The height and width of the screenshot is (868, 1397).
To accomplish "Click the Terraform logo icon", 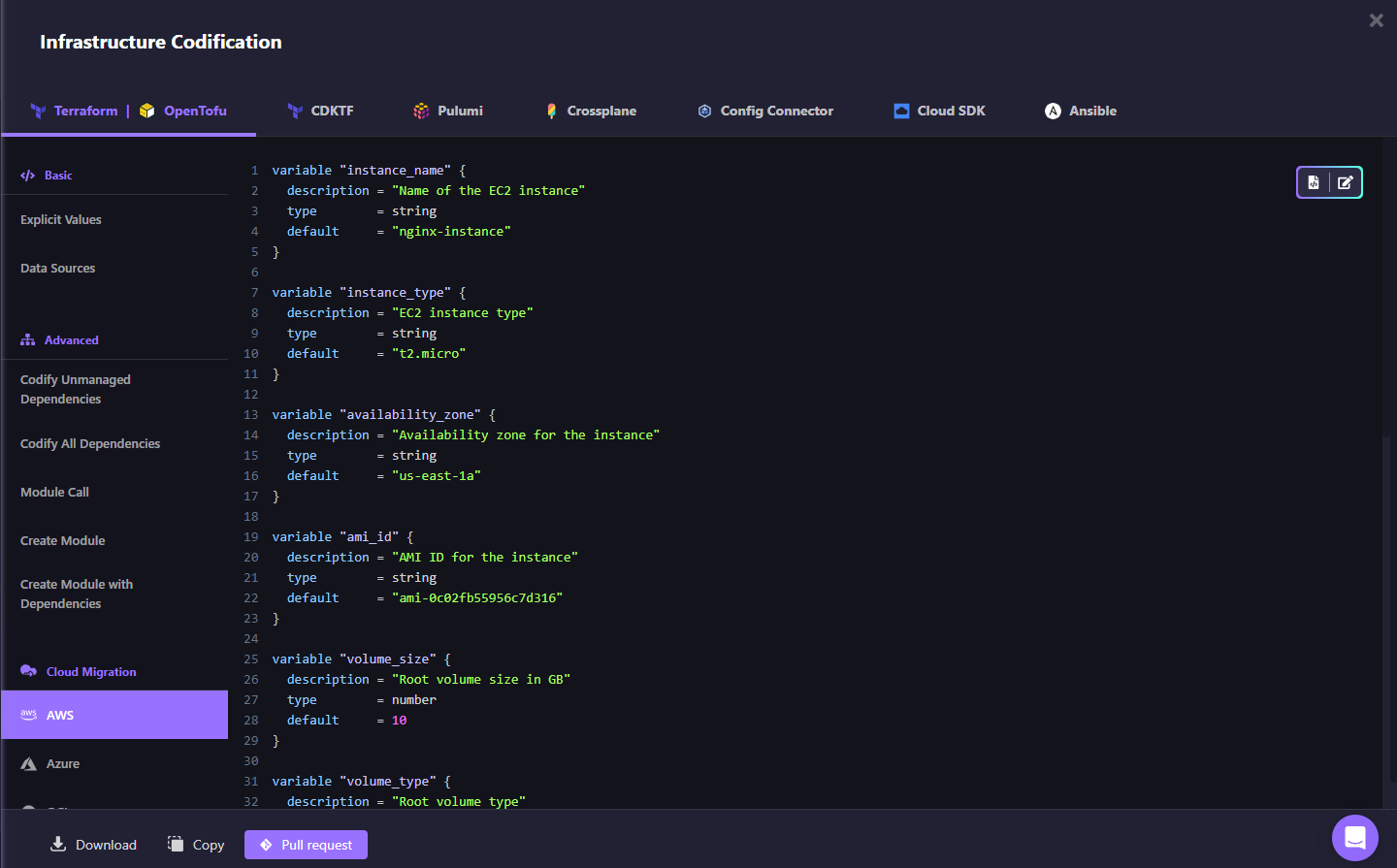I will click(x=38, y=111).
